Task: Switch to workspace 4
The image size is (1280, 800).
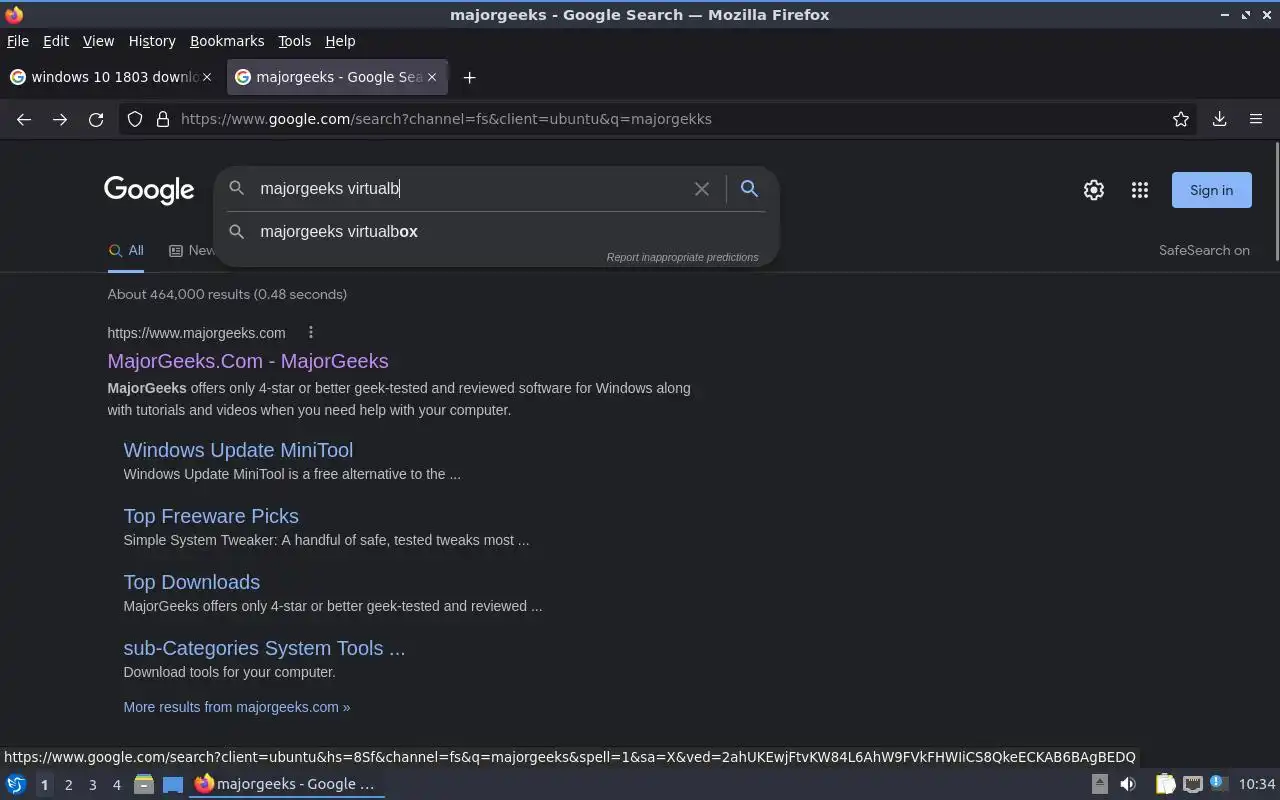Action: (x=116, y=785)
